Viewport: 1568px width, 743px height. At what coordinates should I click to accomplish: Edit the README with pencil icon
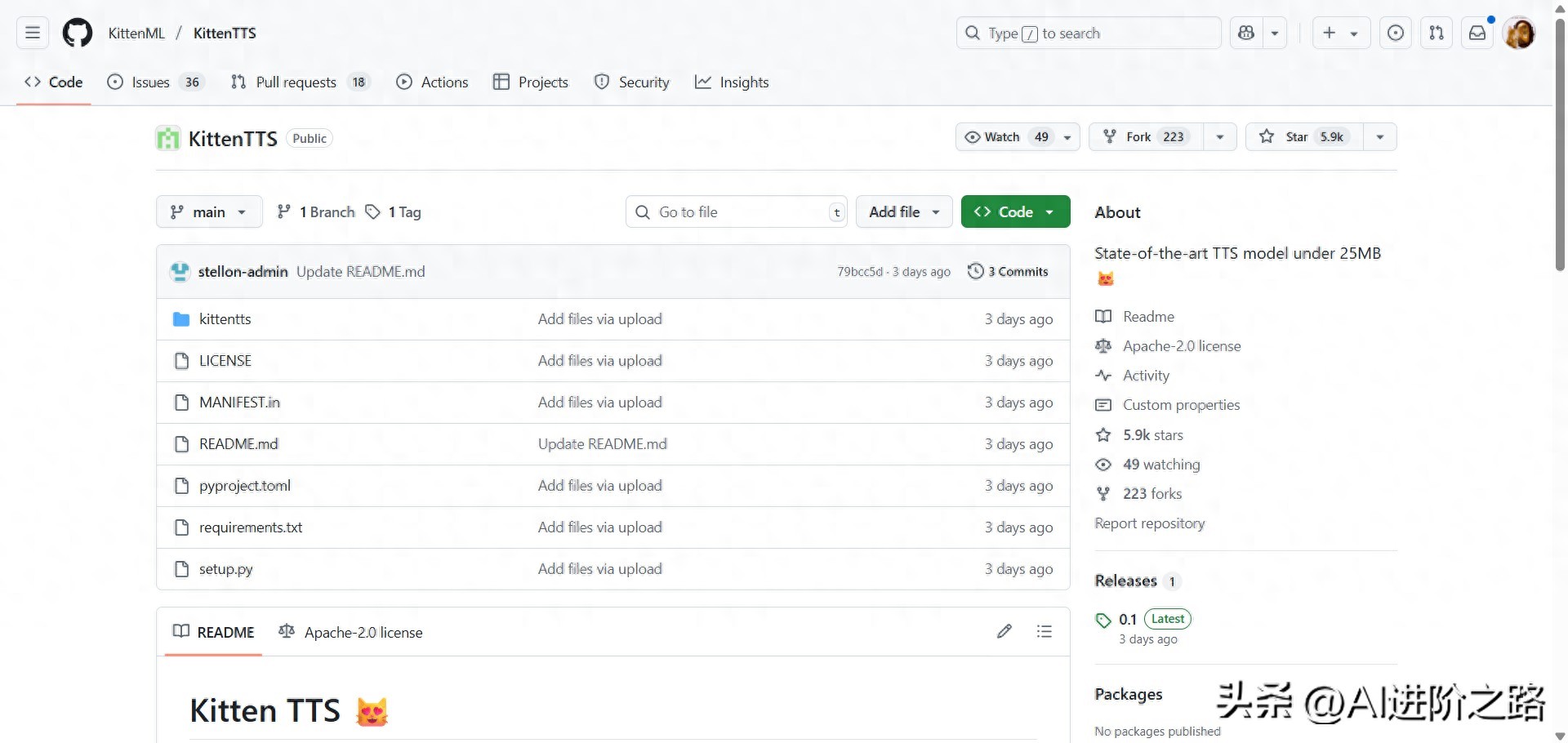click(x=1004, y=632)
